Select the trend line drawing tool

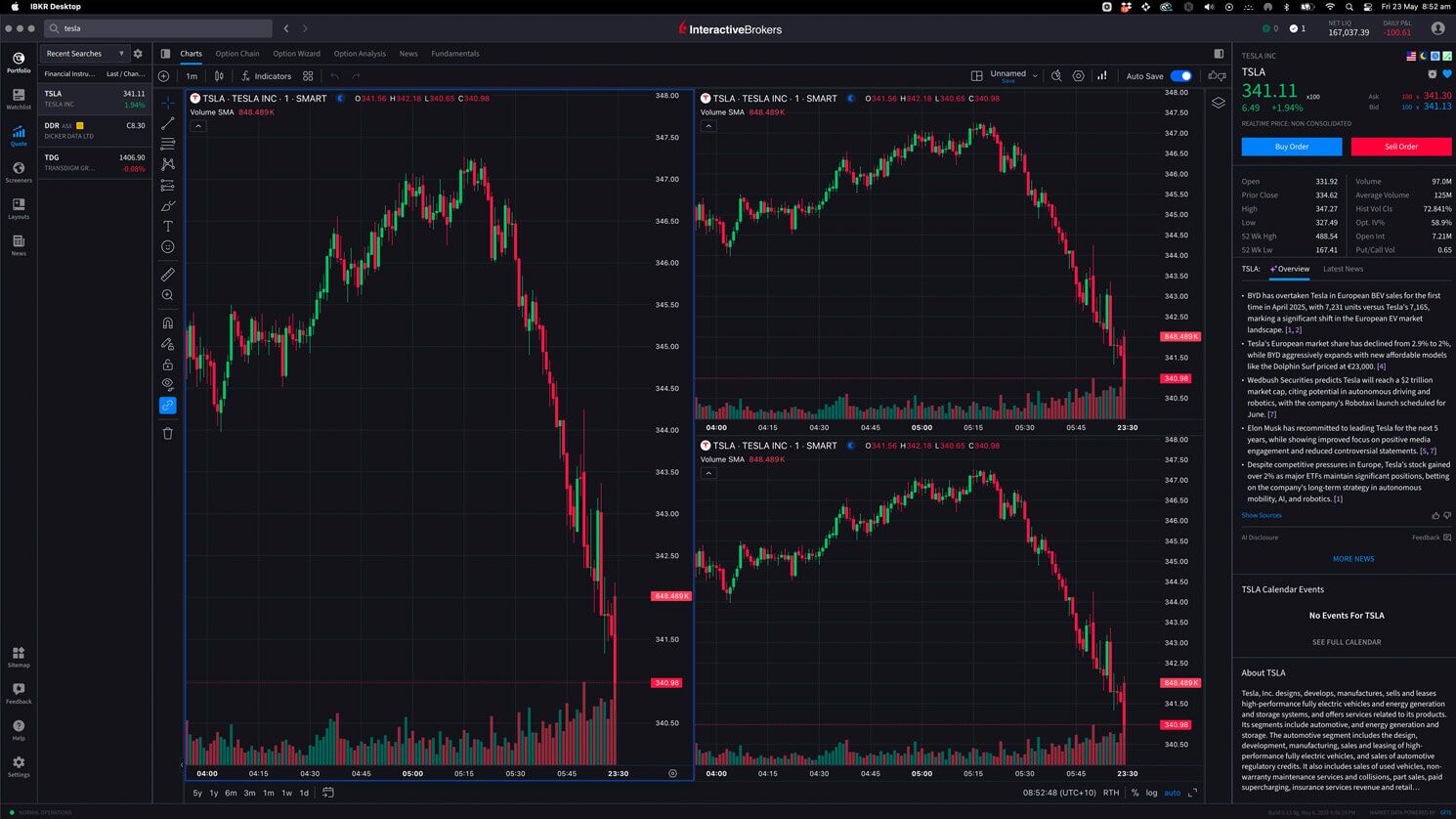pyautogui.click(x=167, y=123)
